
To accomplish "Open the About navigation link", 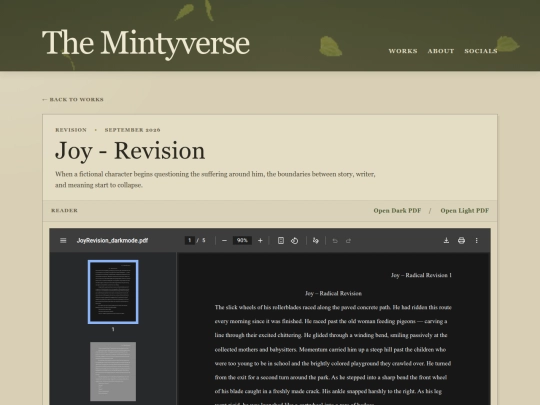I will click(x=441, y=51).
